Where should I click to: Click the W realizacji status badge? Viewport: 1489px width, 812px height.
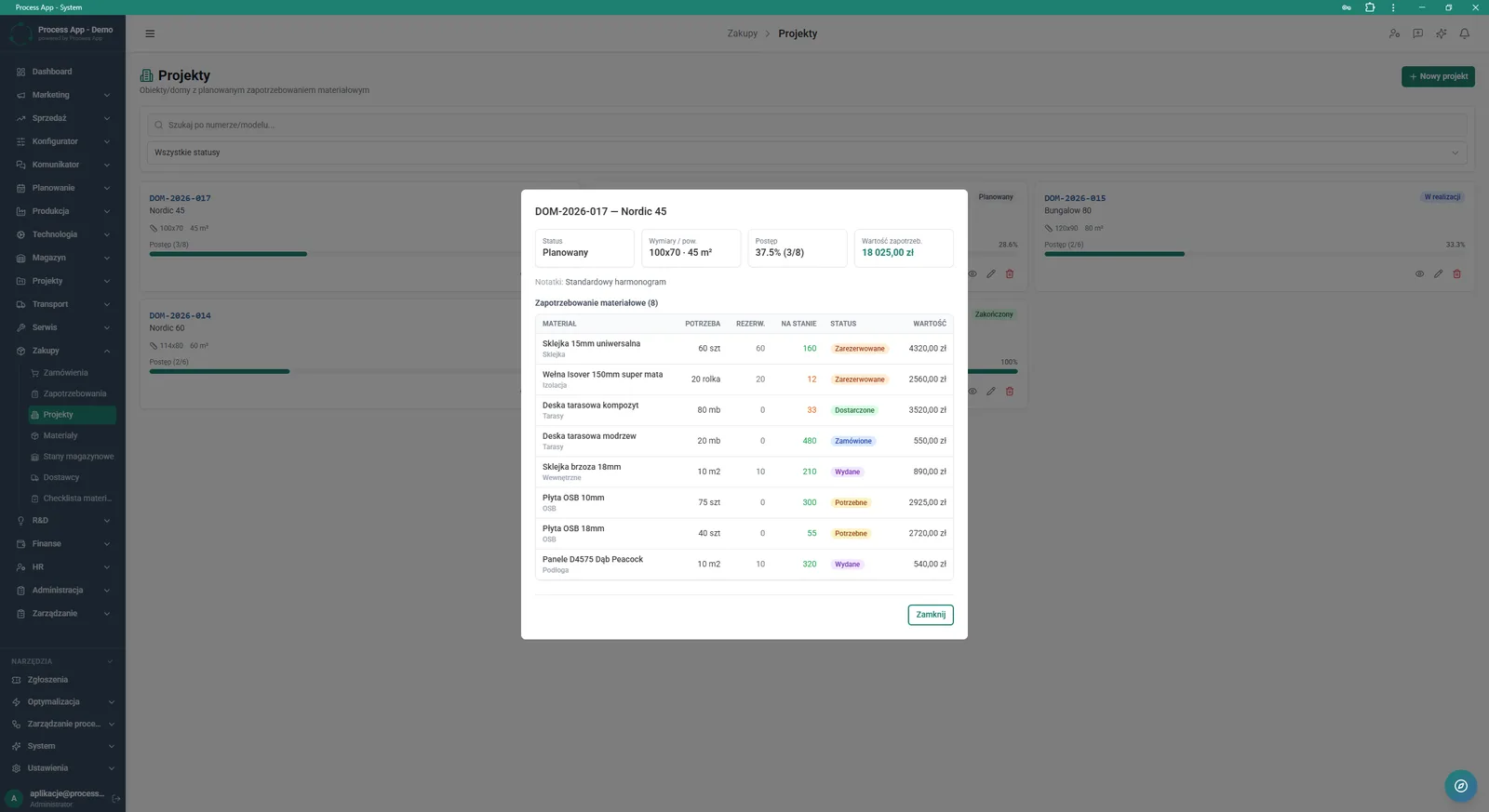[x=1442, y=197]
